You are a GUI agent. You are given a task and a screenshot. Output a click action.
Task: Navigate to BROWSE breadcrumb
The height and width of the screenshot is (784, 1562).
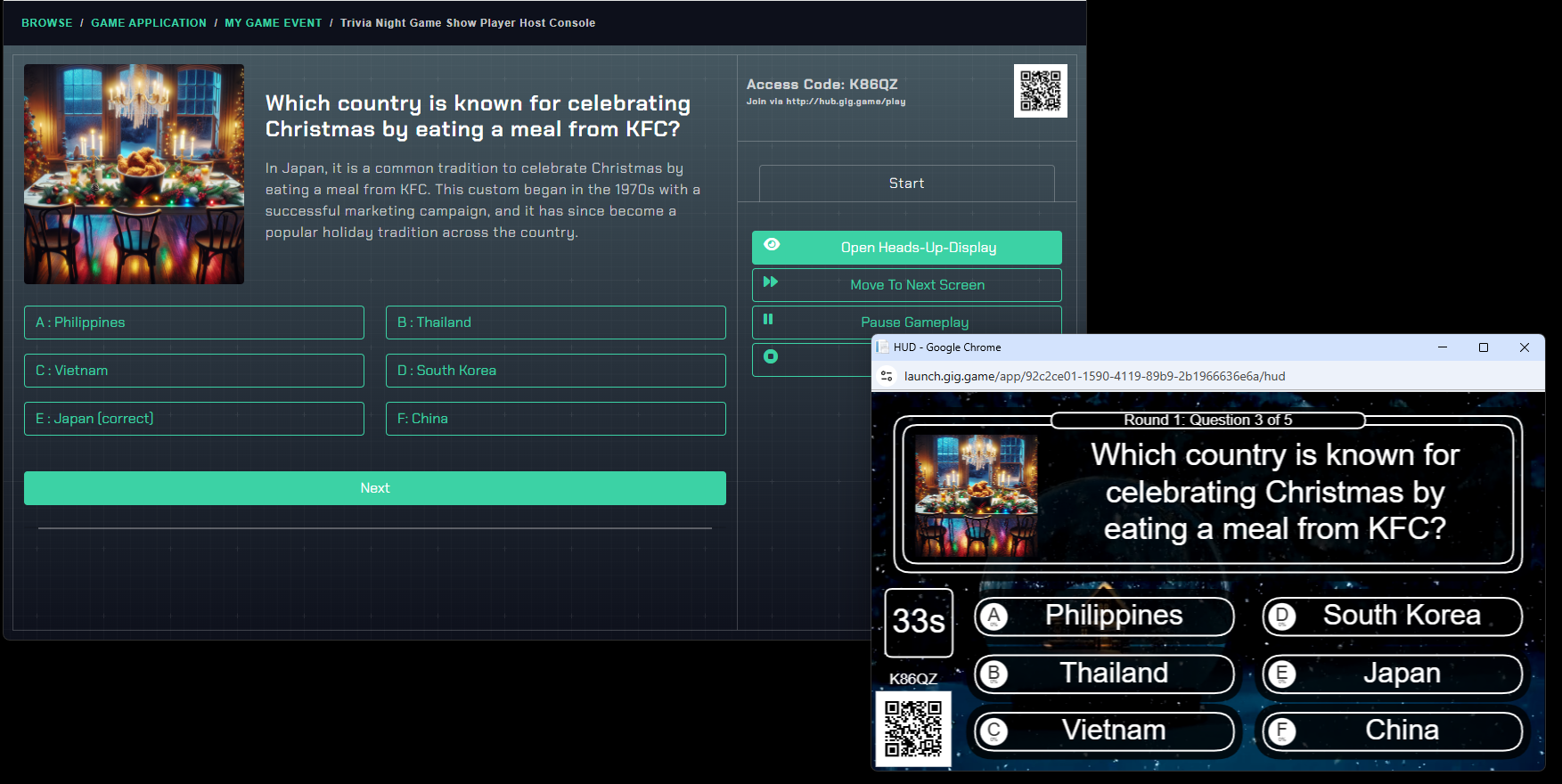tap(47, 23)
